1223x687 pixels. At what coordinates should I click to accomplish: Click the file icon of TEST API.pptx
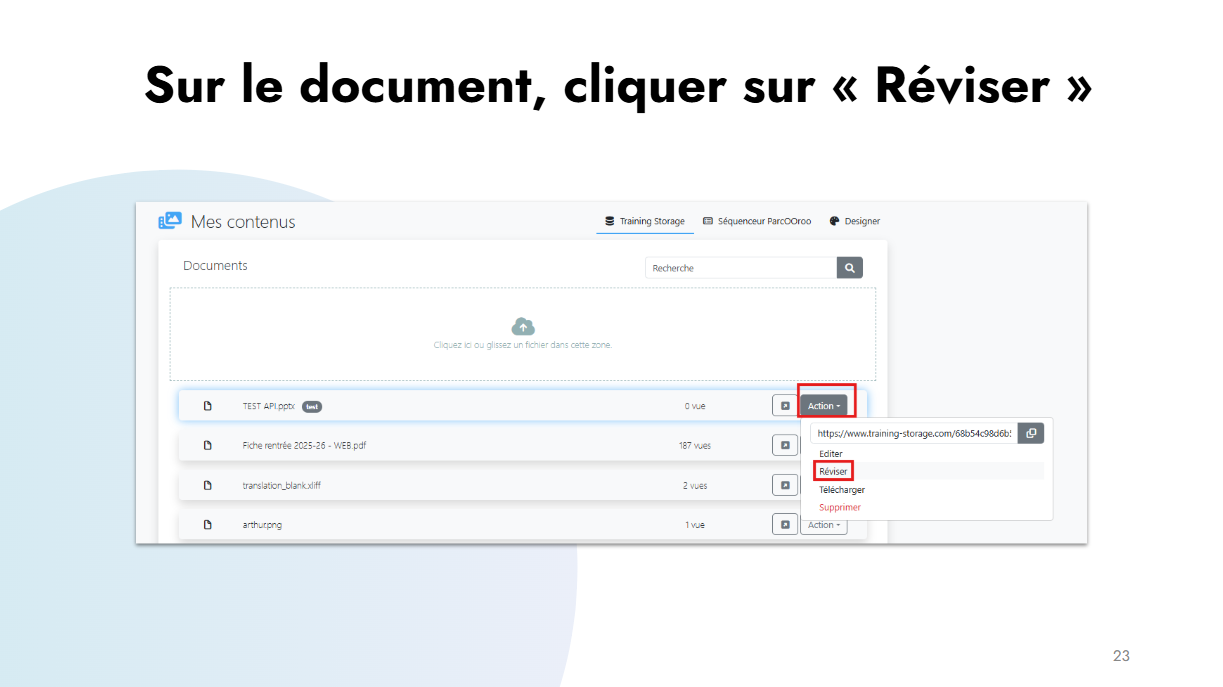coord(208,406)
